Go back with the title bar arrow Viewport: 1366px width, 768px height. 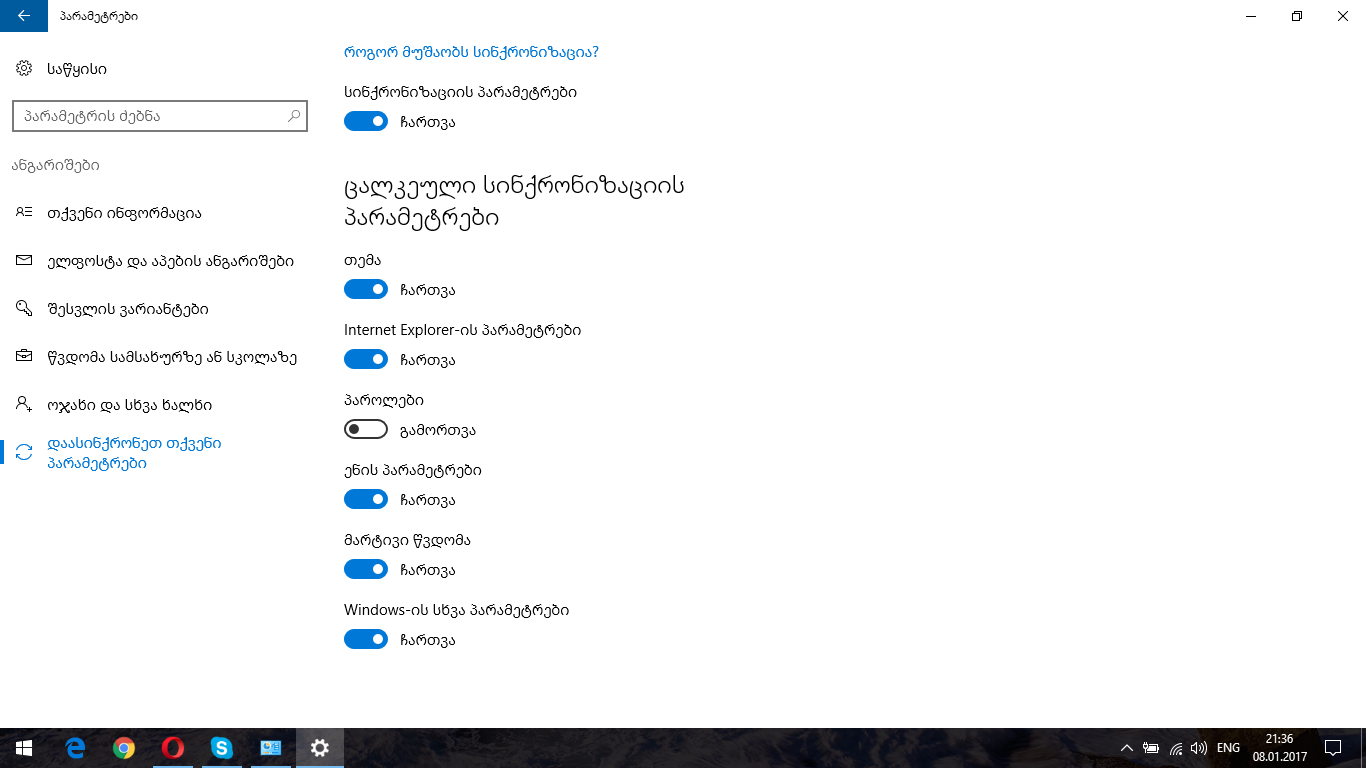tap(24, 16)
